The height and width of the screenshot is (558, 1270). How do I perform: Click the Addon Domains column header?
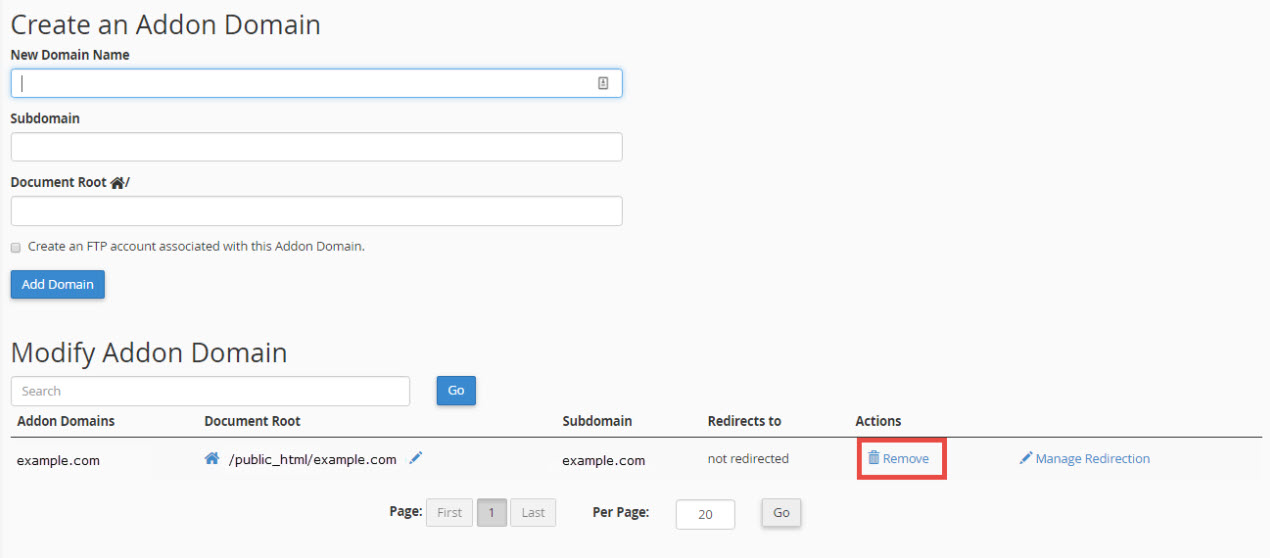tap(66, 421)
